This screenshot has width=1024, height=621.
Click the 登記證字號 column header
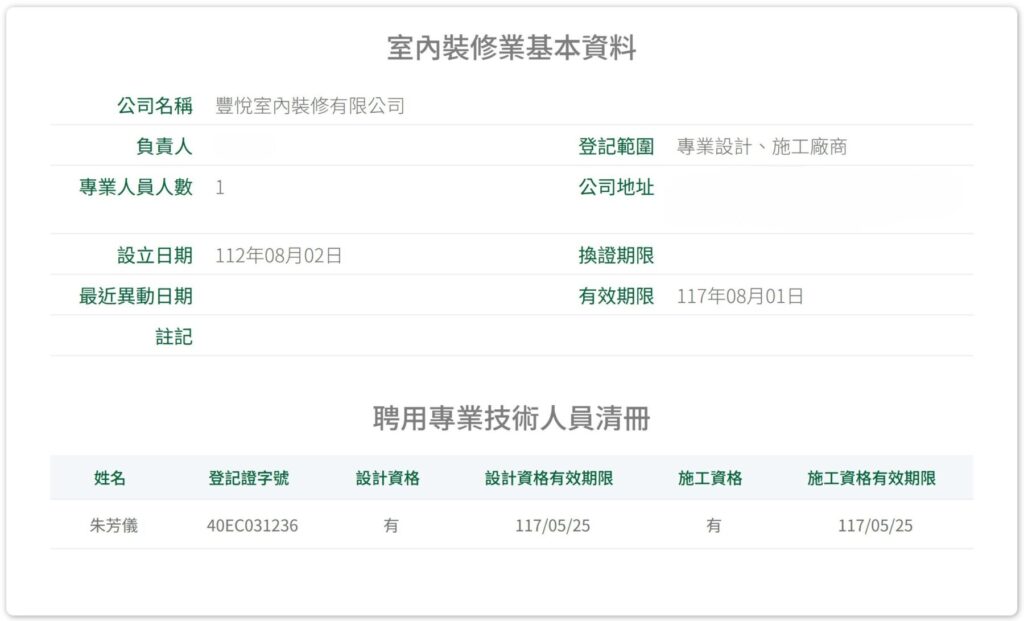[x=249, y=478]
